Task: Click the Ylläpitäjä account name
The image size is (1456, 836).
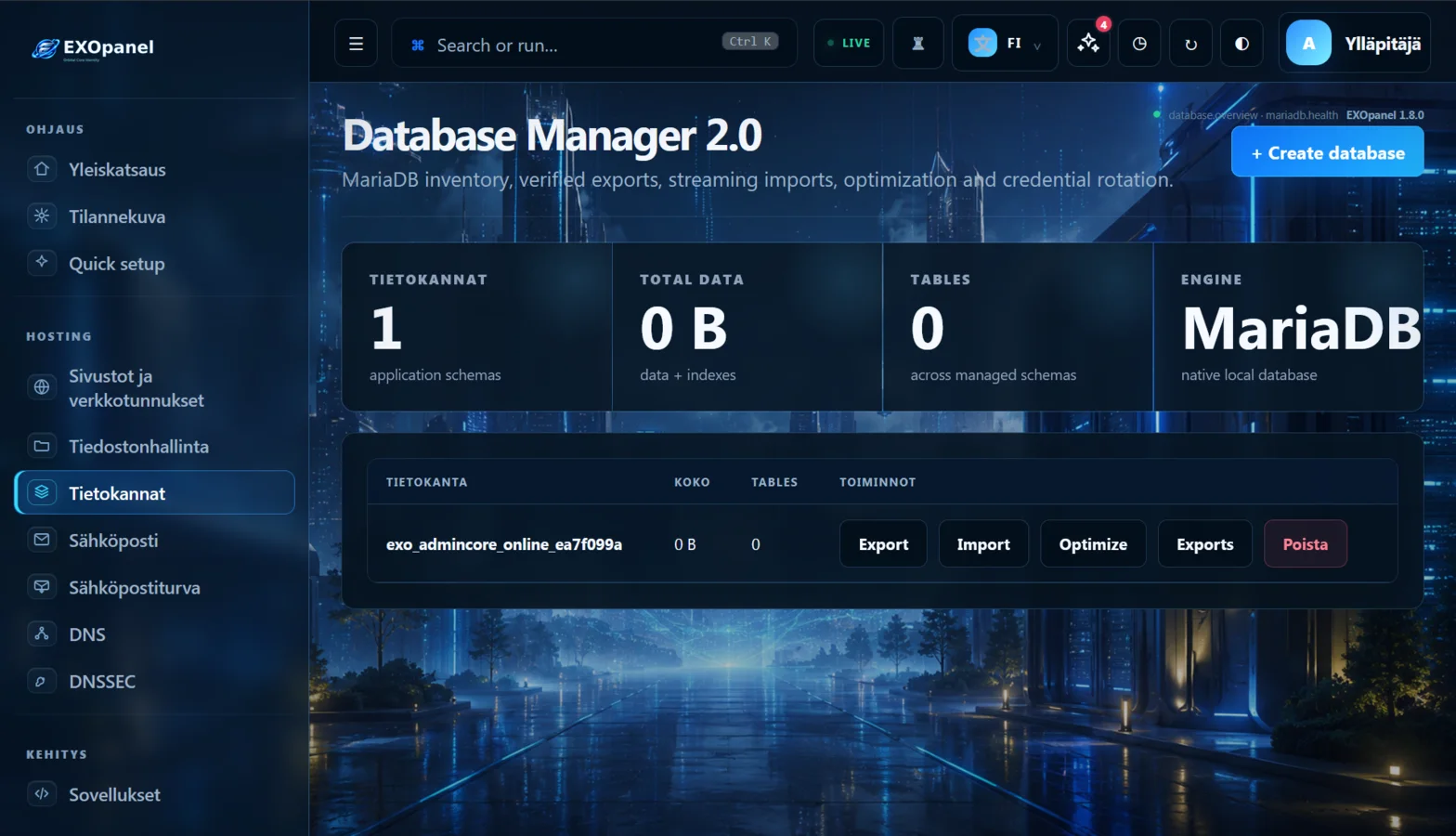Action: click(x=1383, y=44)
